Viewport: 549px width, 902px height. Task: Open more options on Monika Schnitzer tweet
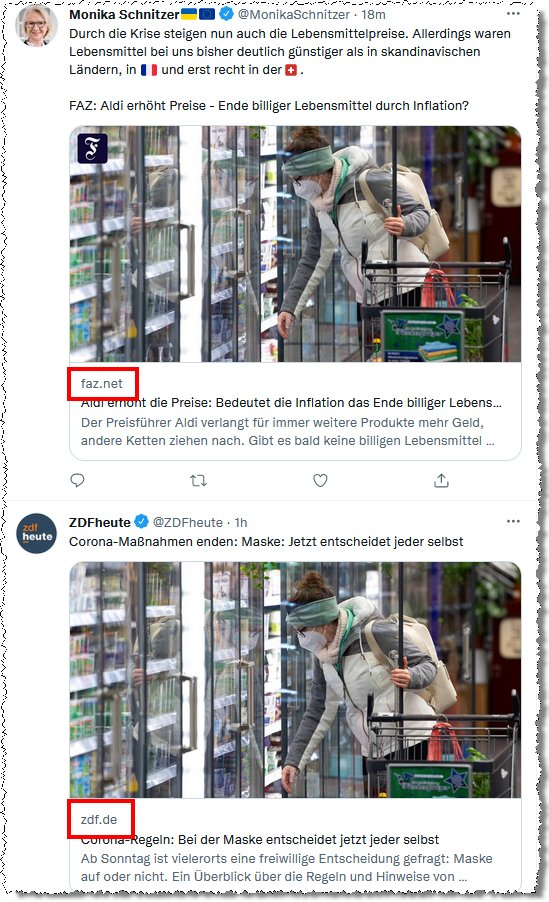tap(513, 13)
